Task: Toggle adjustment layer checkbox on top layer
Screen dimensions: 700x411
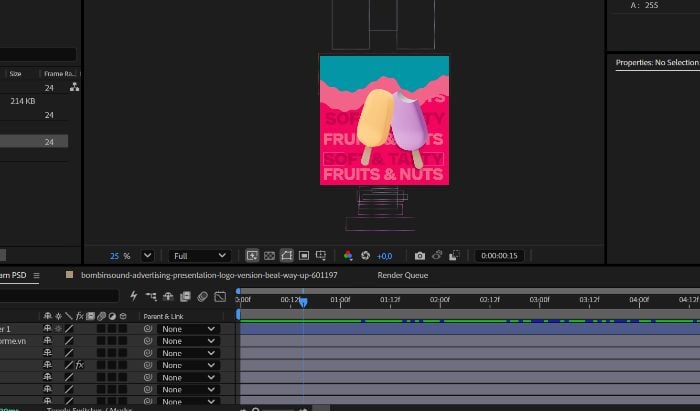Action: [x=112, y=328]
